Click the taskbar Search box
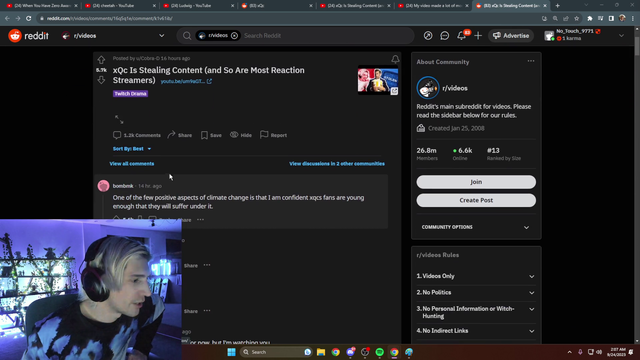640x360 pixels. click(x=276, y=352)
